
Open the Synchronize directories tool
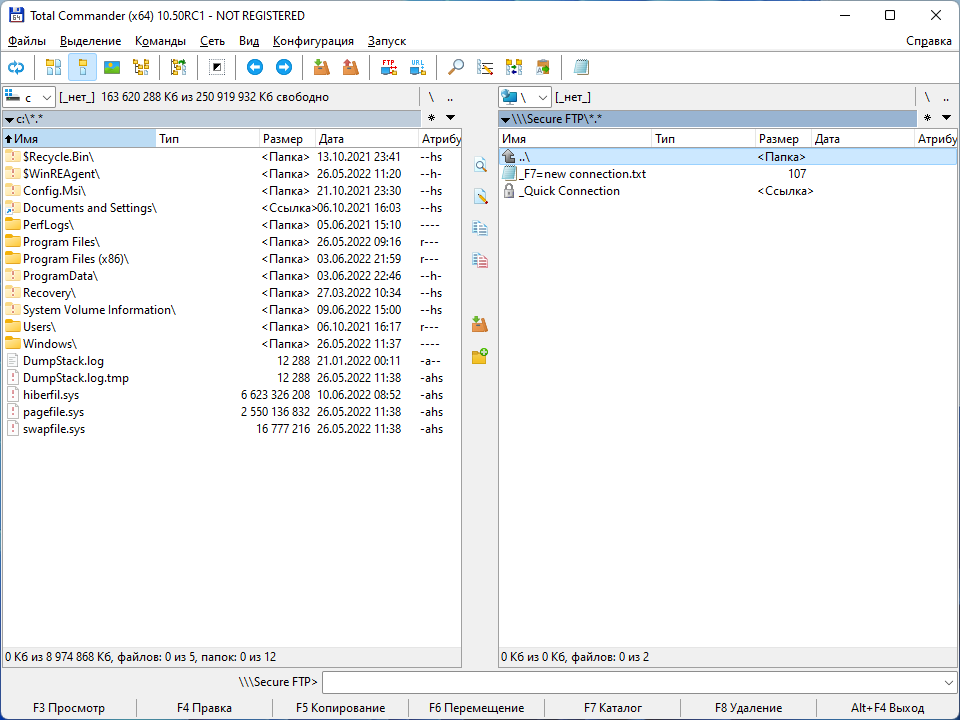tap(513, 67)
